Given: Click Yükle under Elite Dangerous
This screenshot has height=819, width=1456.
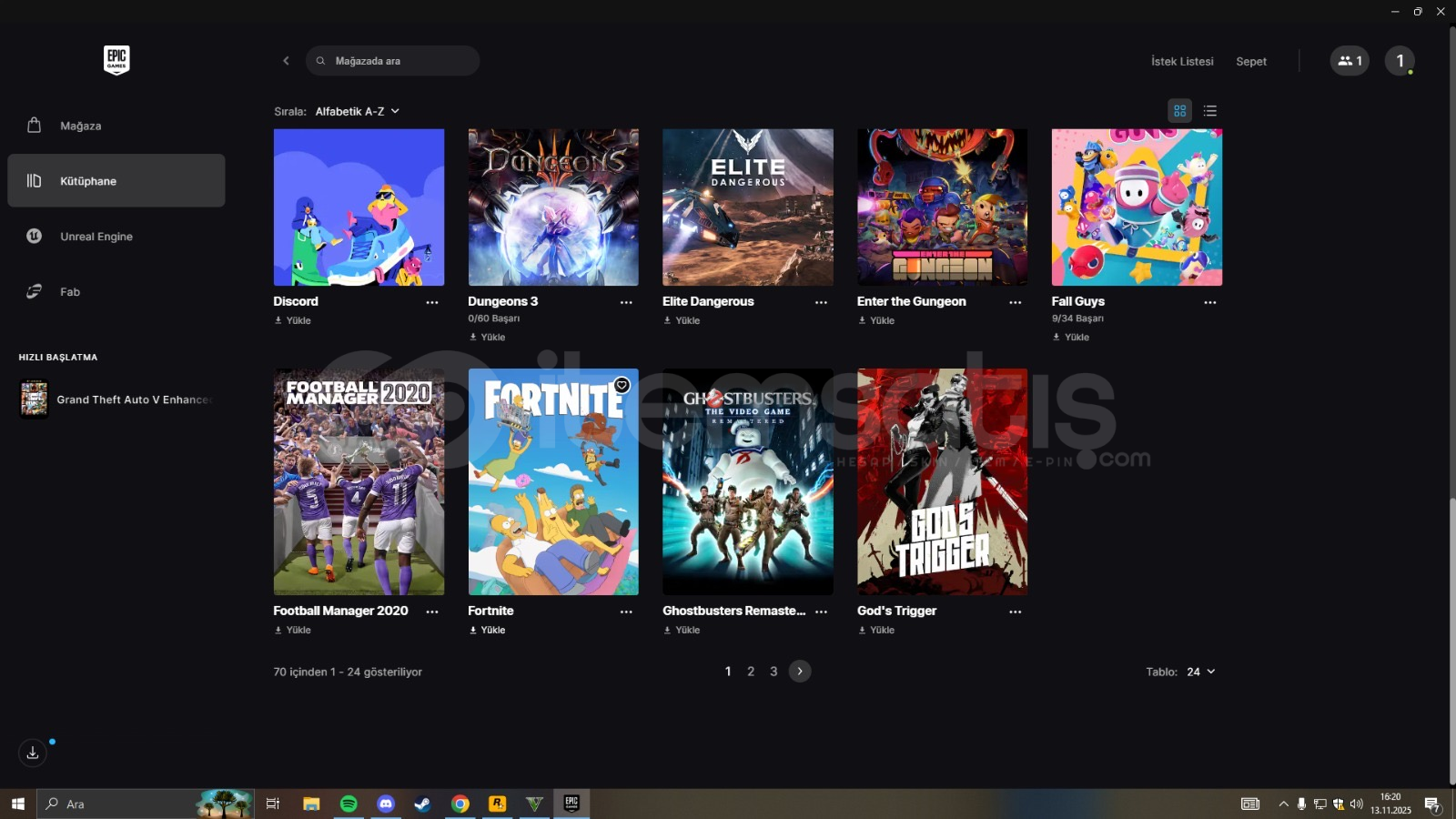Looking at the screenshot, I should (x=682, y=320).
